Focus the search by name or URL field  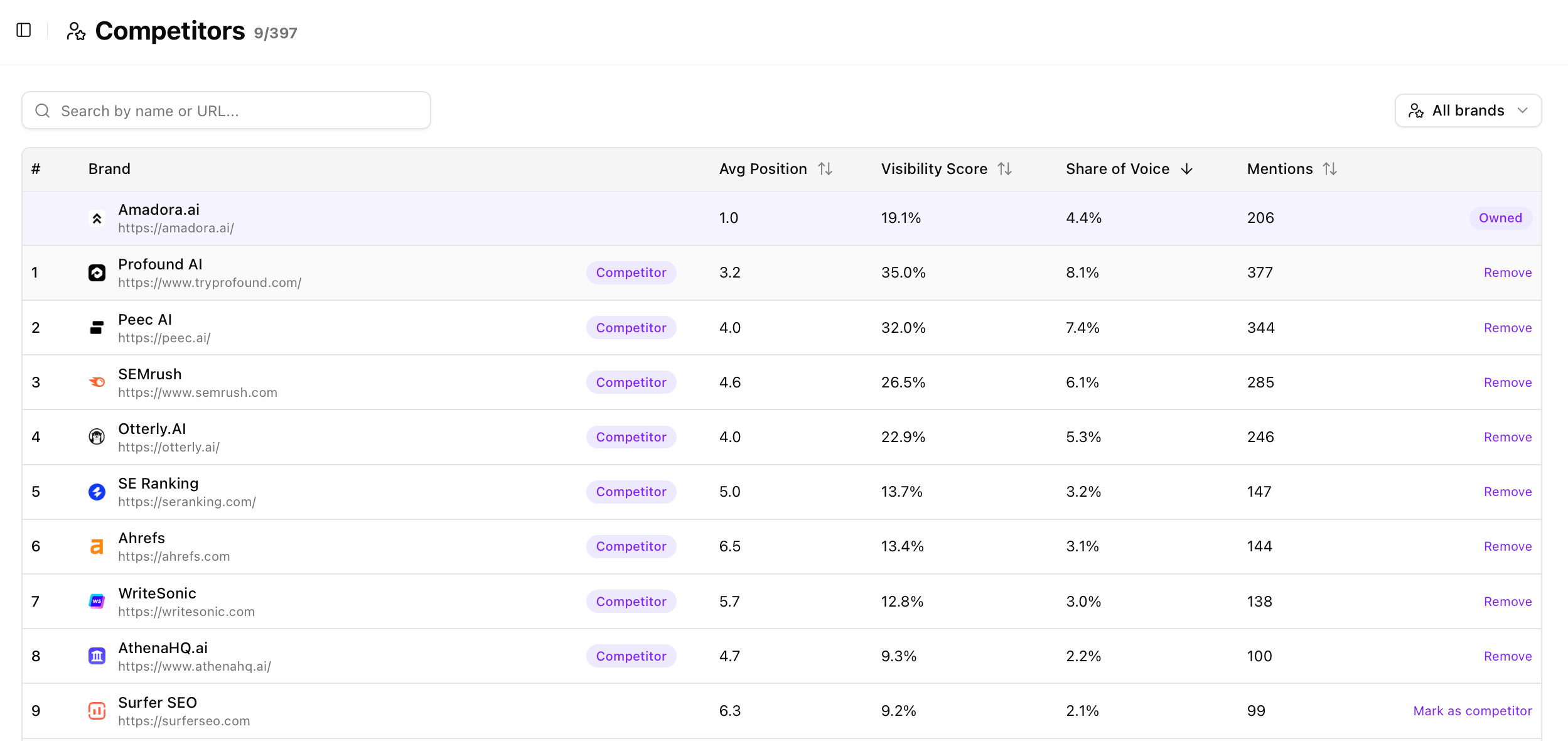click(226, 111)
